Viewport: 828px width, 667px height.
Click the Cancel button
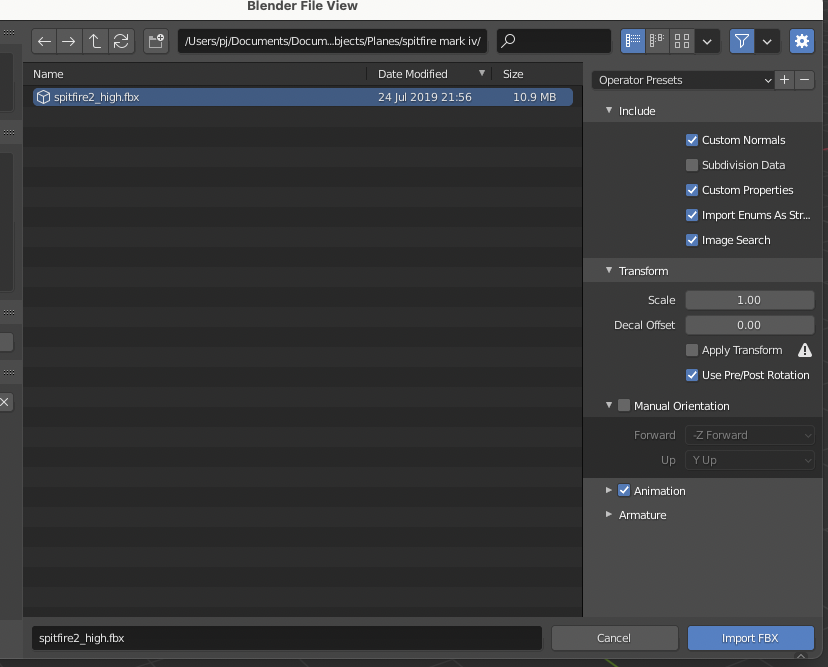tap(614, 638)
